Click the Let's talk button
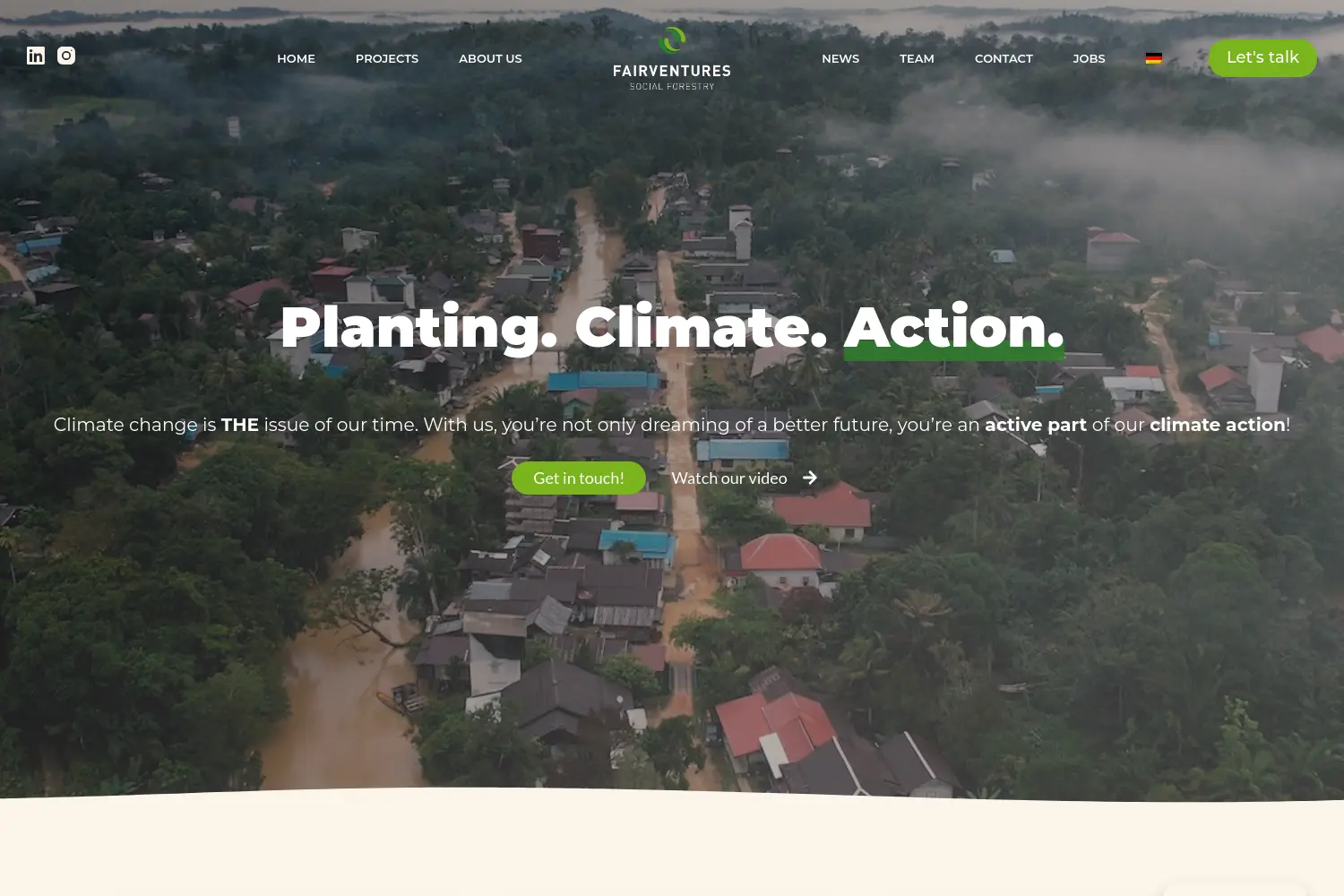 [x=1262, y=57]
